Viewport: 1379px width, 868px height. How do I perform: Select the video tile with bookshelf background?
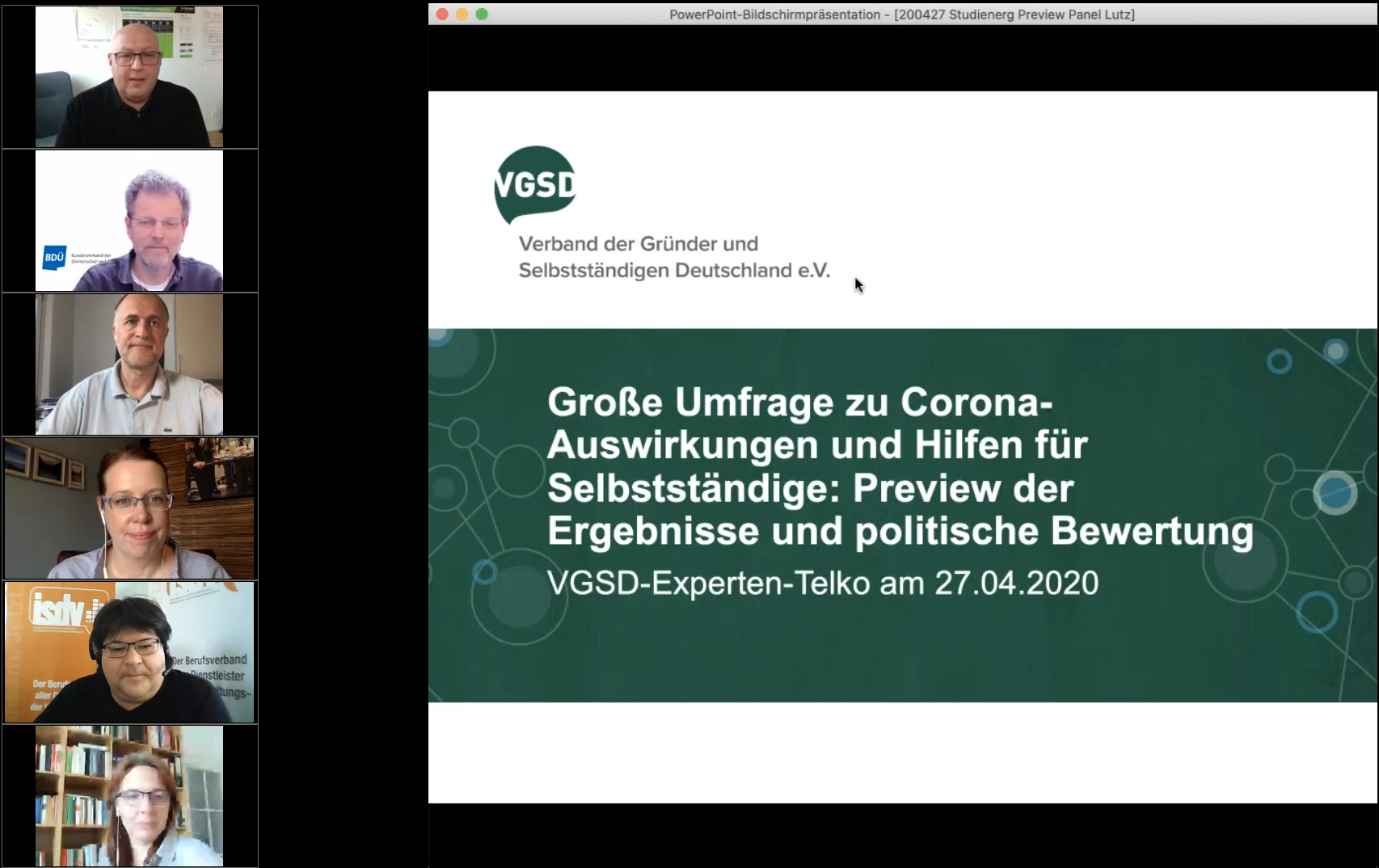pos(130,796)
